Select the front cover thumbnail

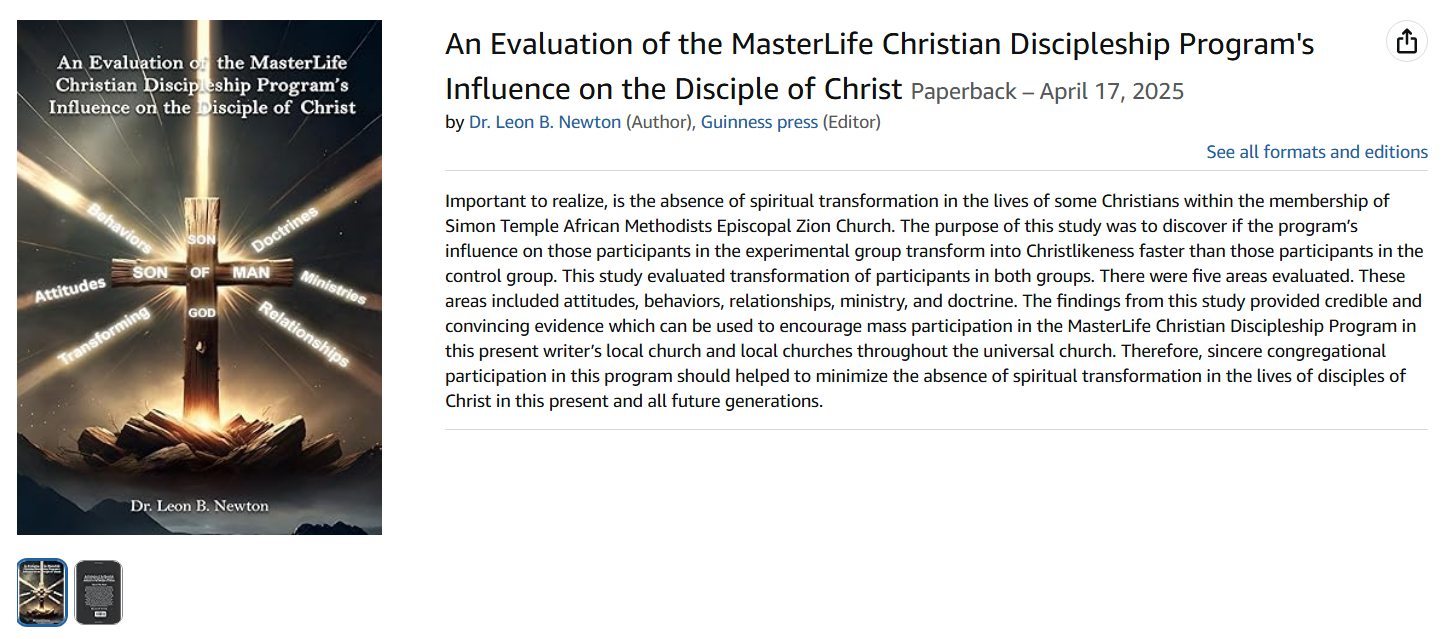42,592
